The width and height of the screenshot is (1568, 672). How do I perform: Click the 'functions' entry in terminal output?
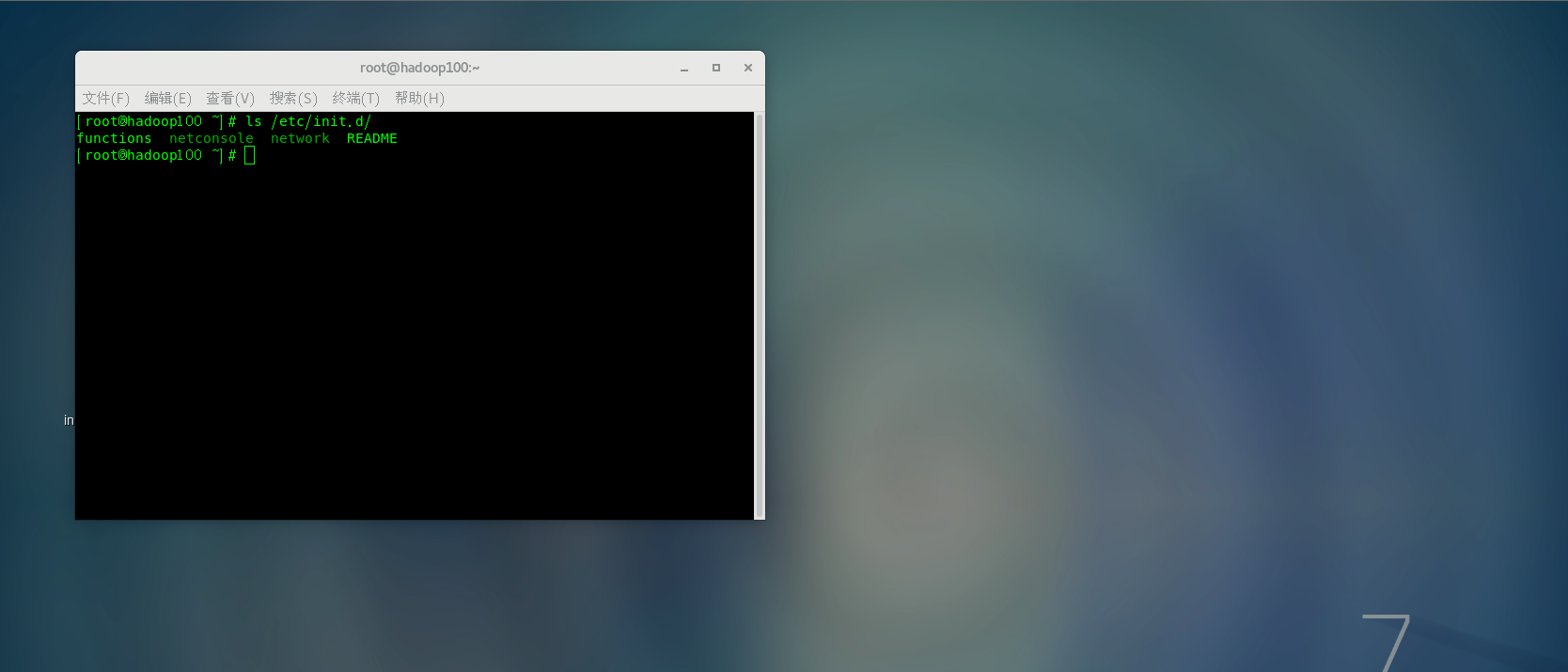tap(114, 138)
